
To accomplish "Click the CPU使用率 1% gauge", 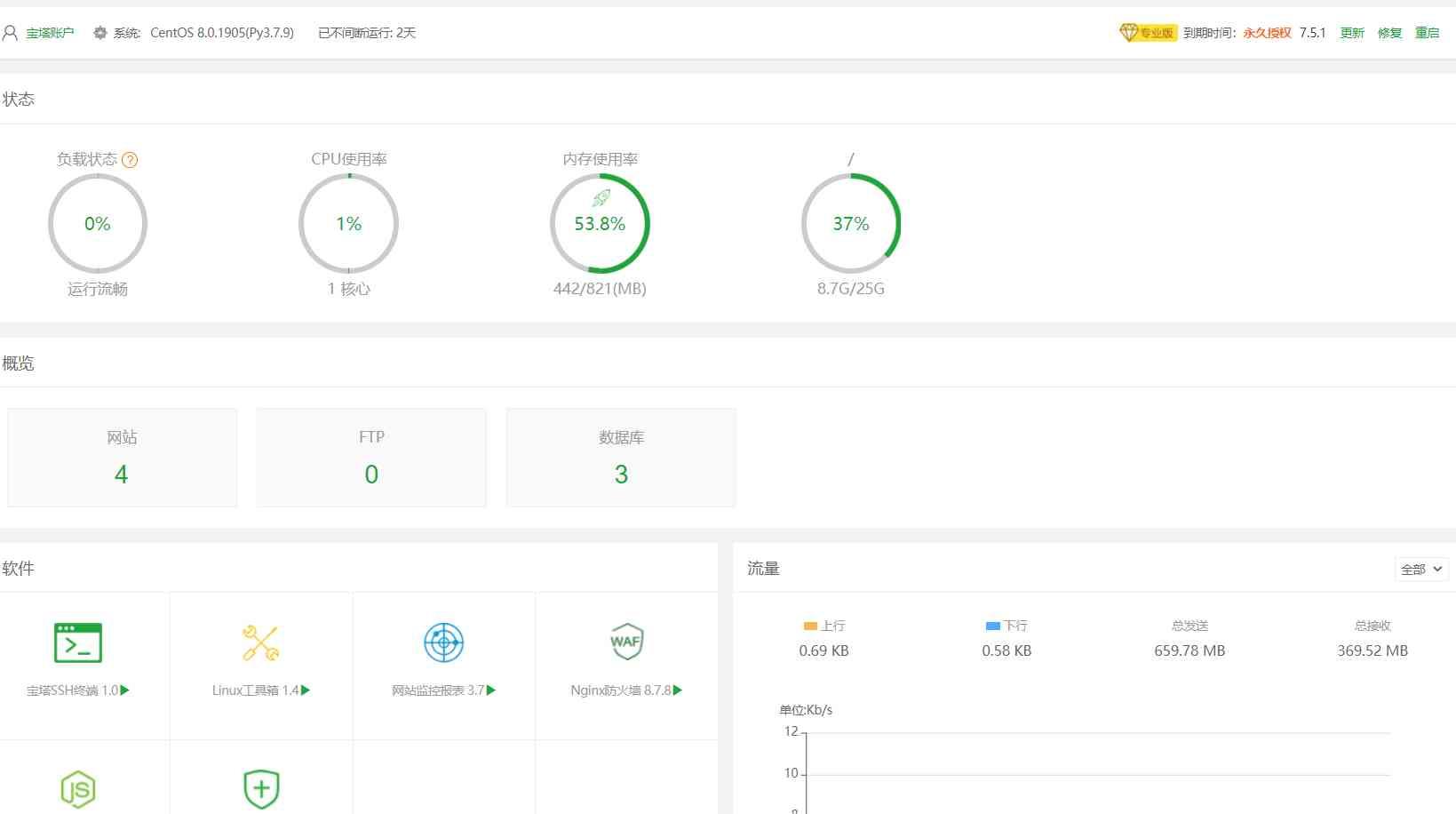I will (349, 223).
